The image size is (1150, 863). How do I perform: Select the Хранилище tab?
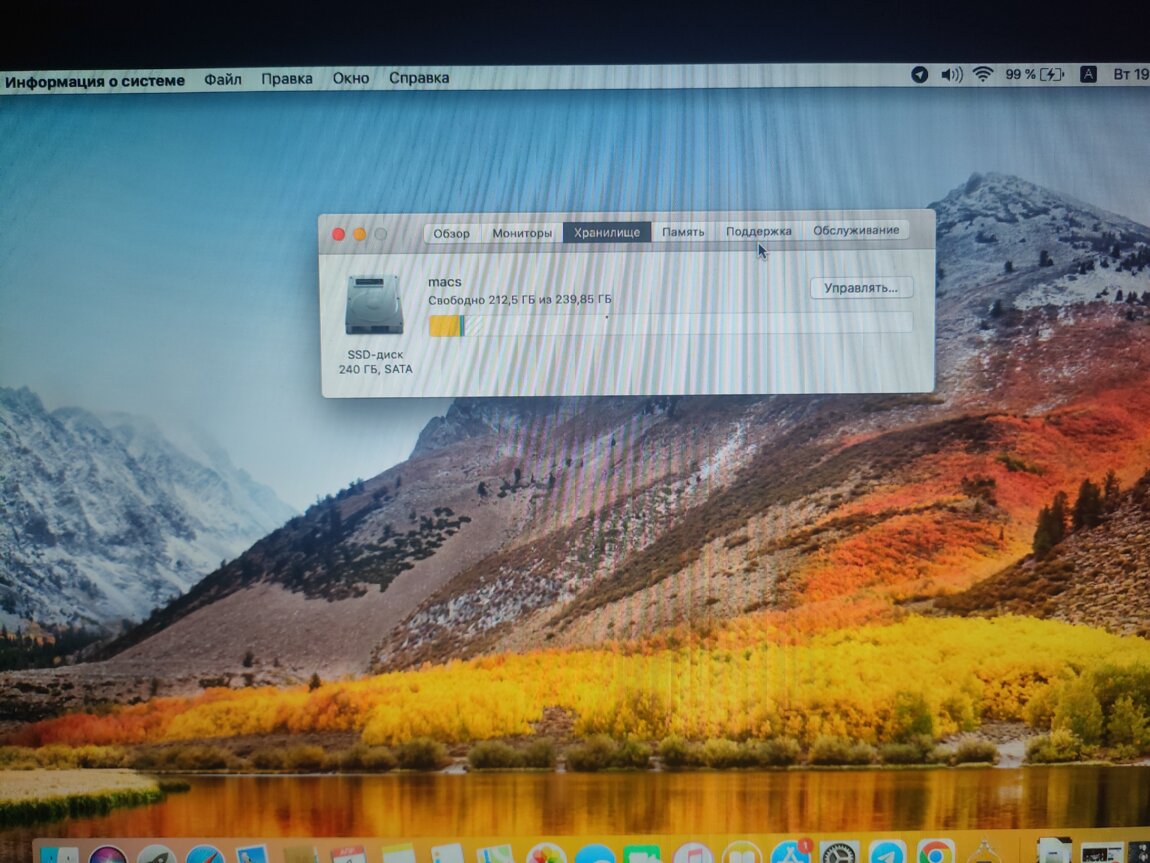(607, 232)
